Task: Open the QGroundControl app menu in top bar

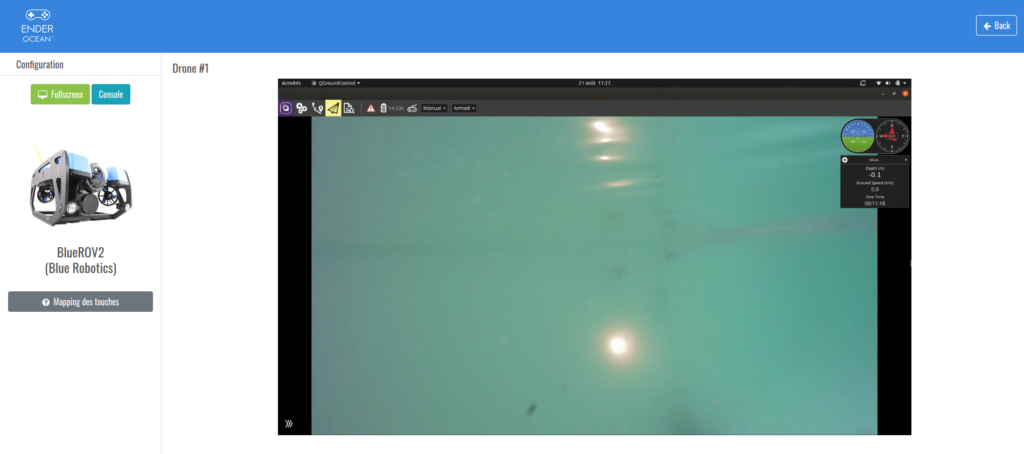Action: click(x=337, y=83)
